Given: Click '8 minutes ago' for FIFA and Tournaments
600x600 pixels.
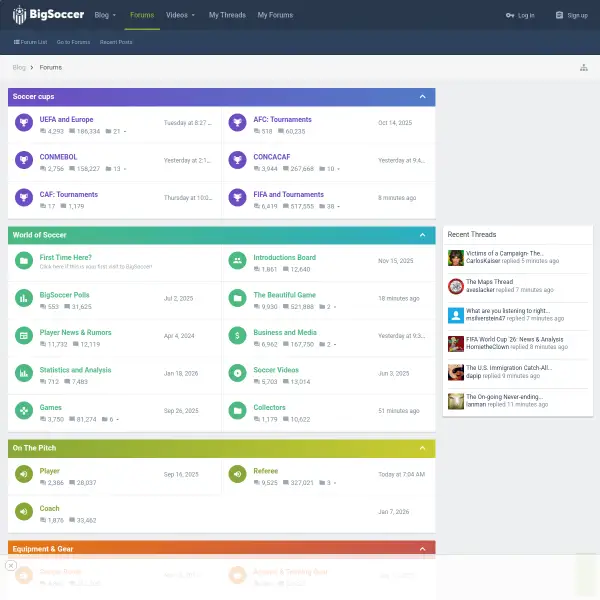Looking at the screenshot, I should pyautogui.click(x=397, y=198).
